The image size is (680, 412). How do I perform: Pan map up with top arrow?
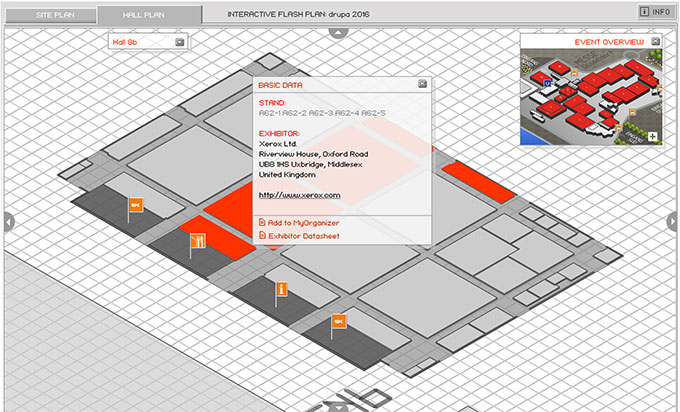point(338,32)
